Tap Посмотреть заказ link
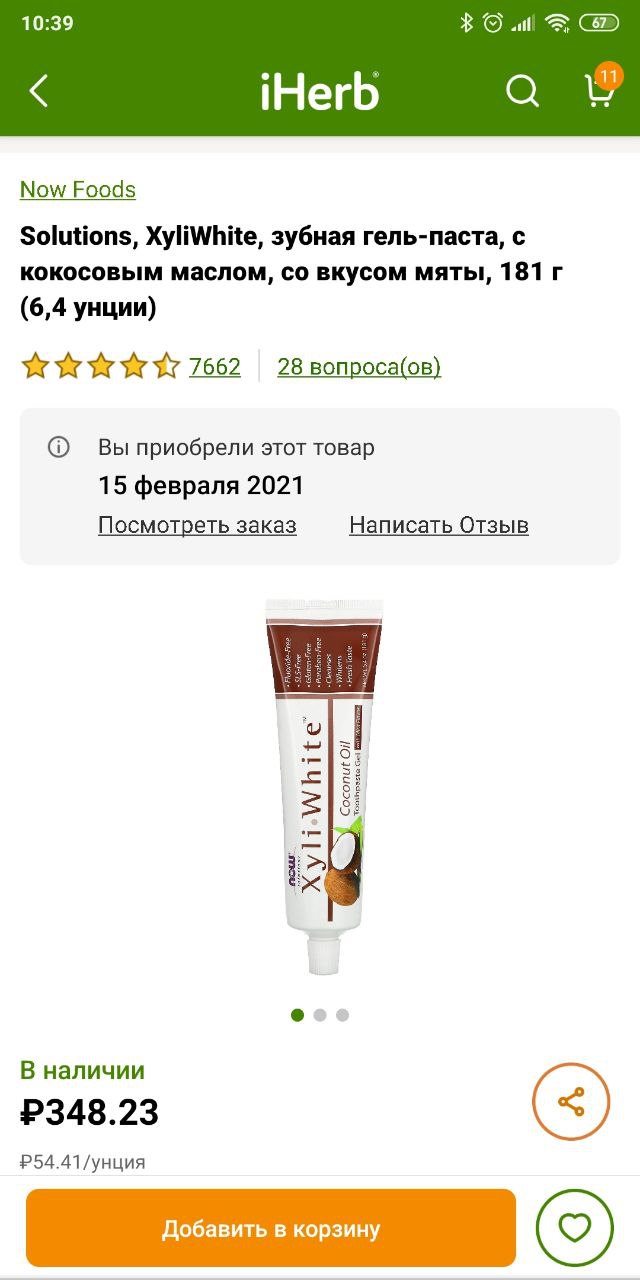 point(197,525)
